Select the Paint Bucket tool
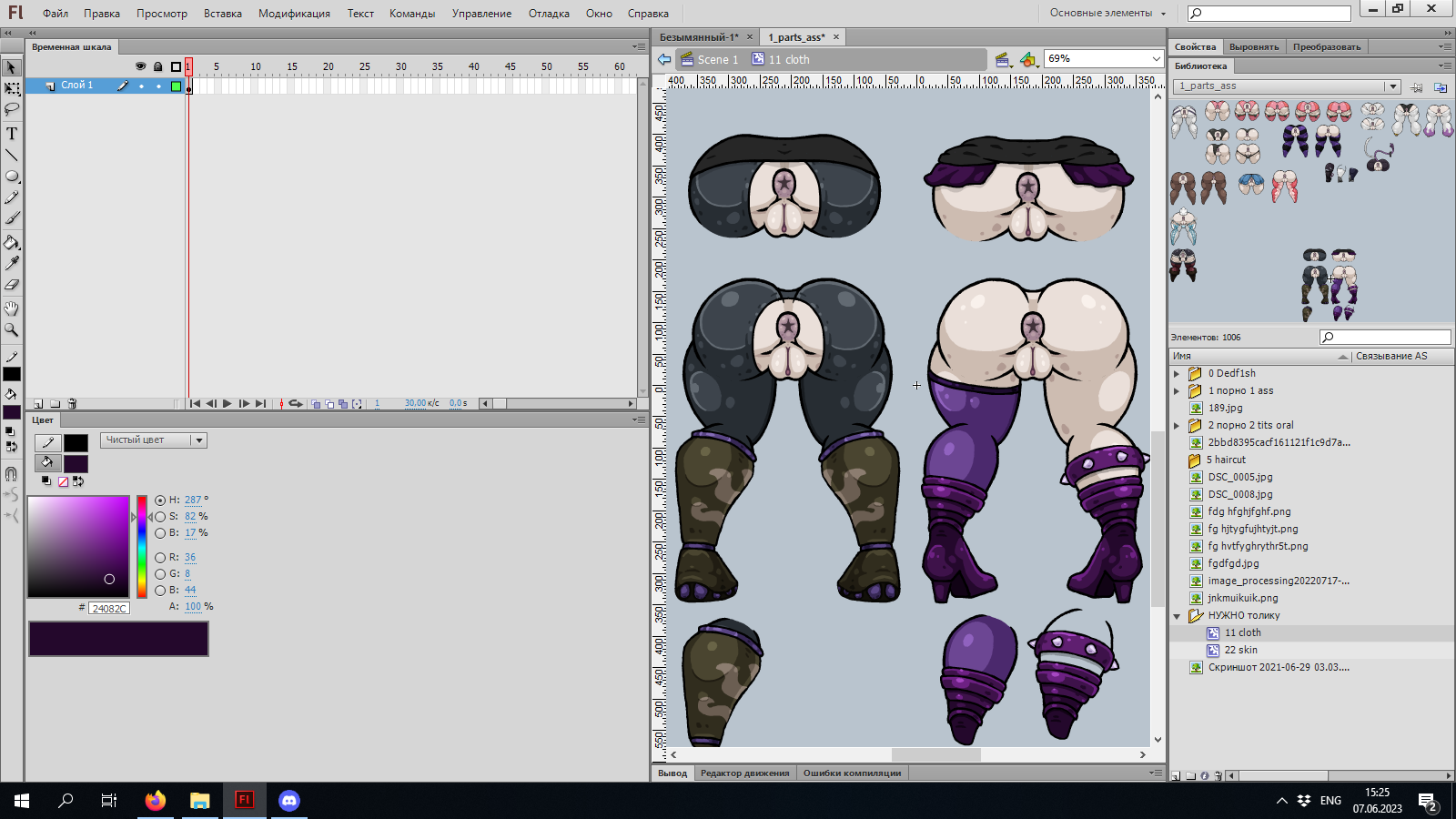 pyautogui.click(x=12, y=242)
